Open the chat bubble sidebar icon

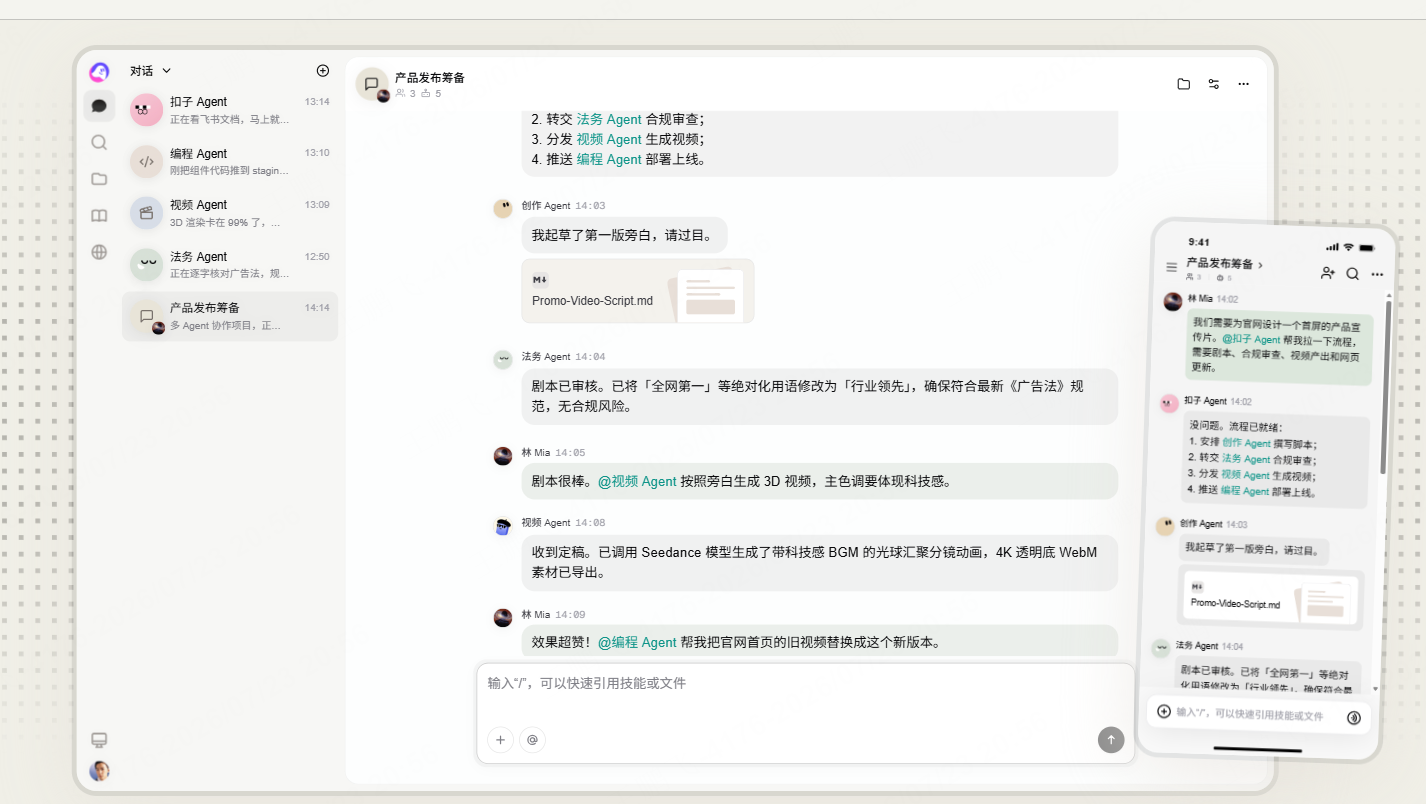99,105
